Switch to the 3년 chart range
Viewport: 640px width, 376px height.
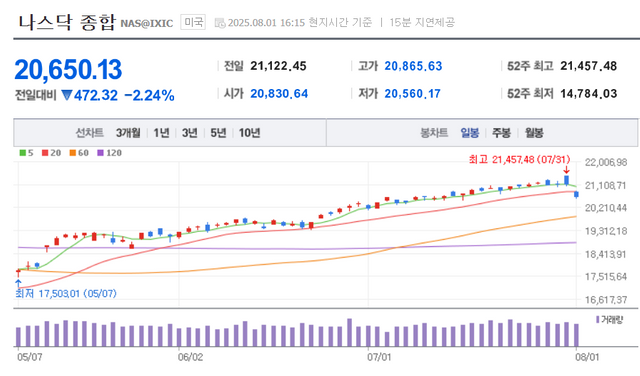coord(190,133)
